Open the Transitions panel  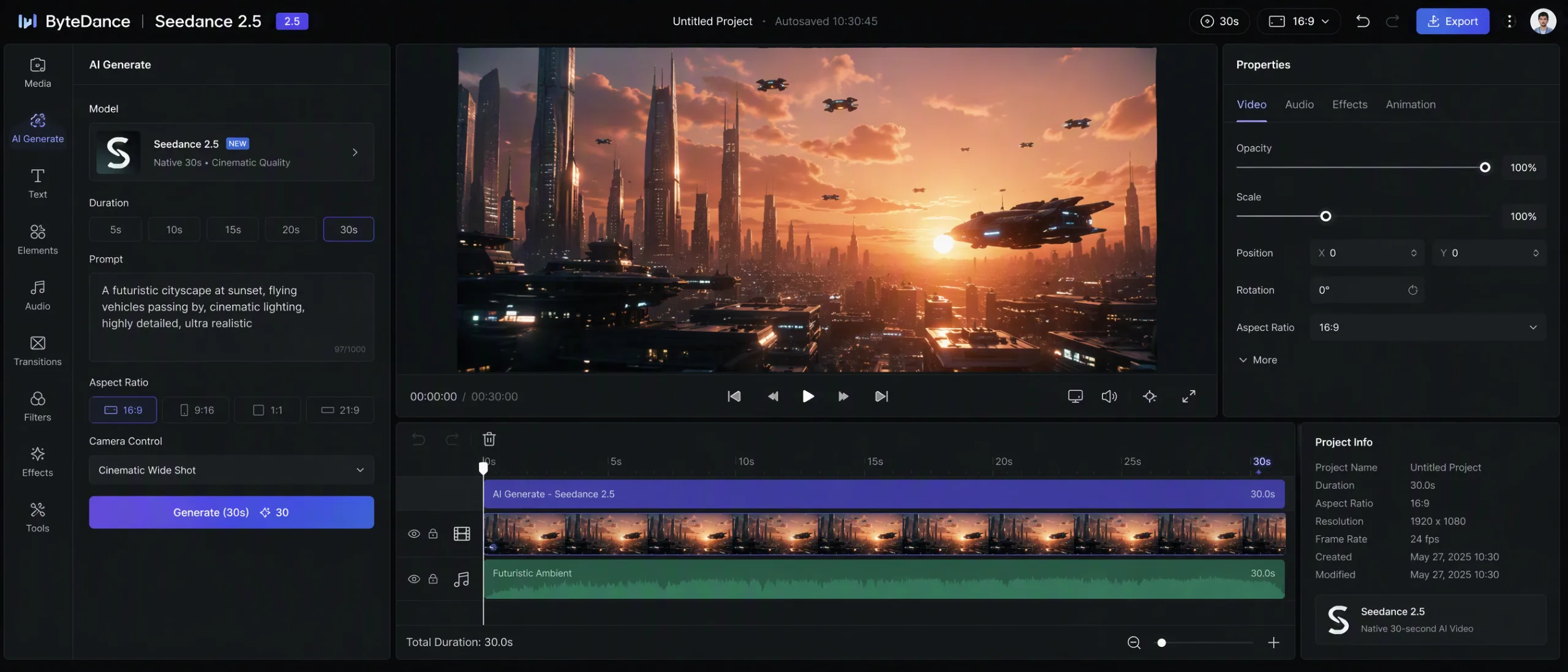(x=37, y=351)
